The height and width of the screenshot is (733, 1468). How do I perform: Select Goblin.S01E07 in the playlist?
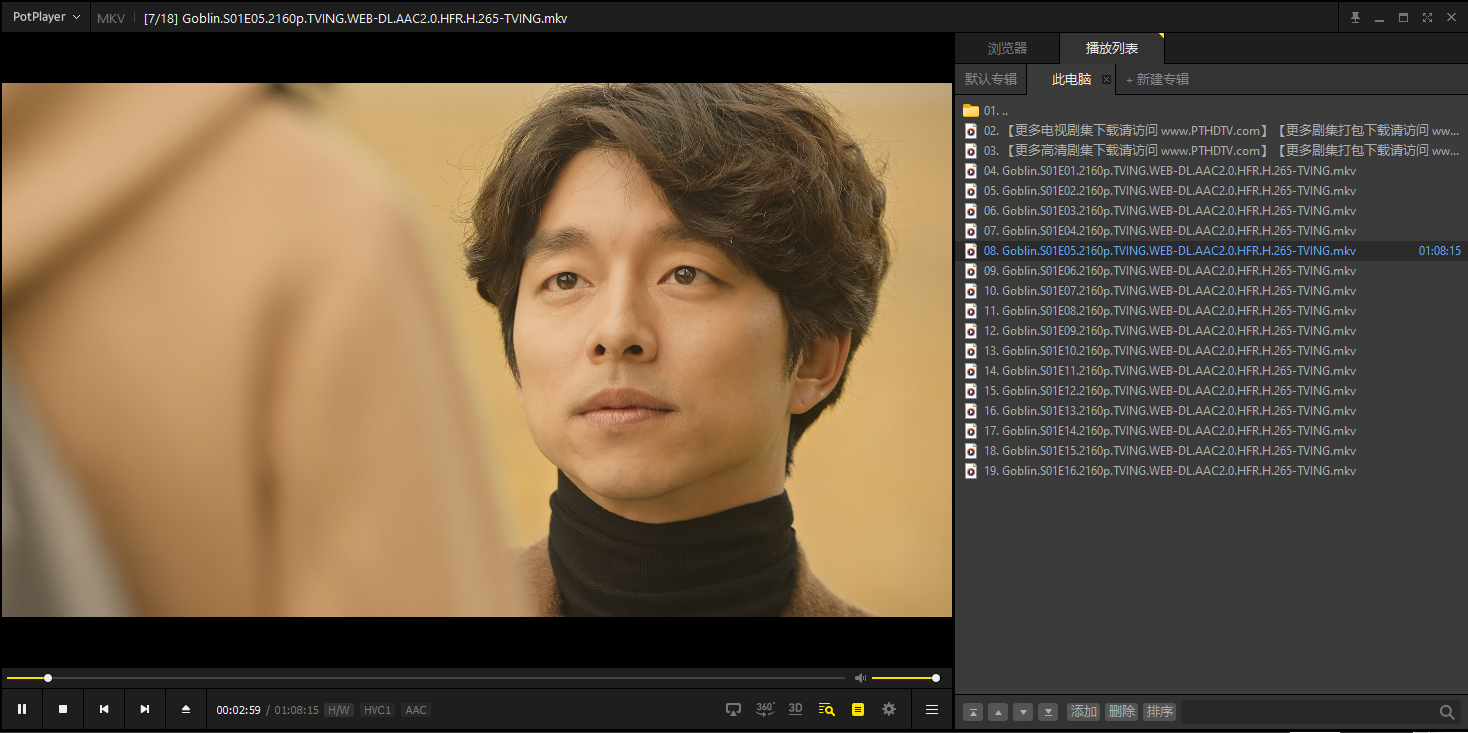pos(1211,290)
